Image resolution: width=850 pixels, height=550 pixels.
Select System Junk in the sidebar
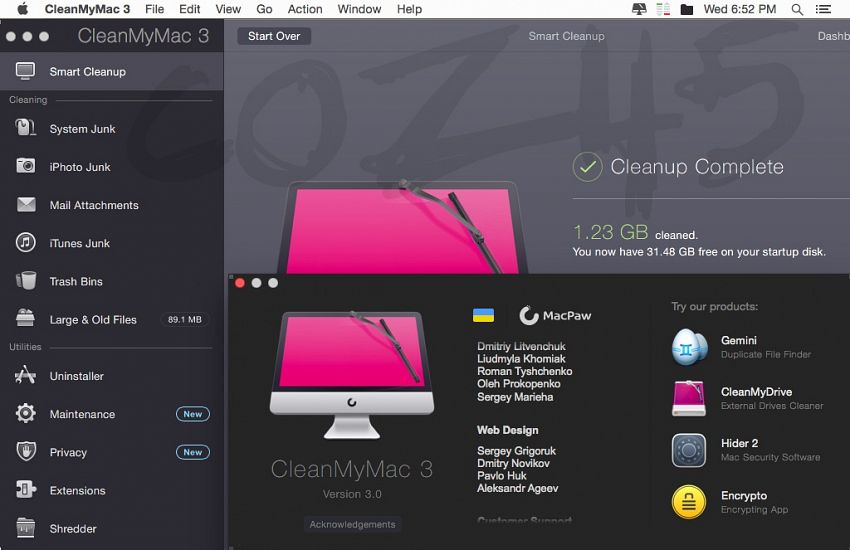coord(112,128)
